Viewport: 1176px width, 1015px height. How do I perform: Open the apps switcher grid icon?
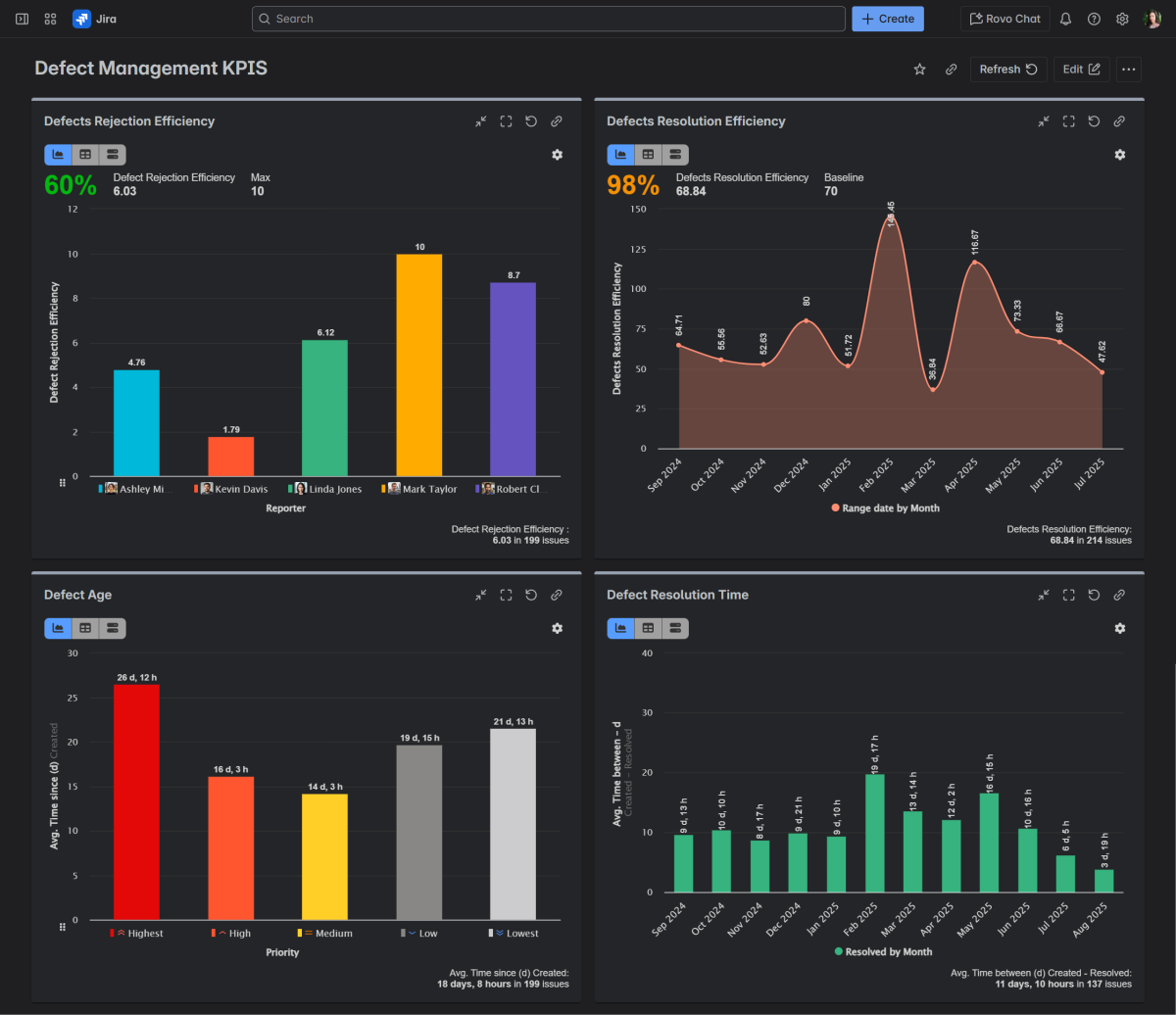50,18
